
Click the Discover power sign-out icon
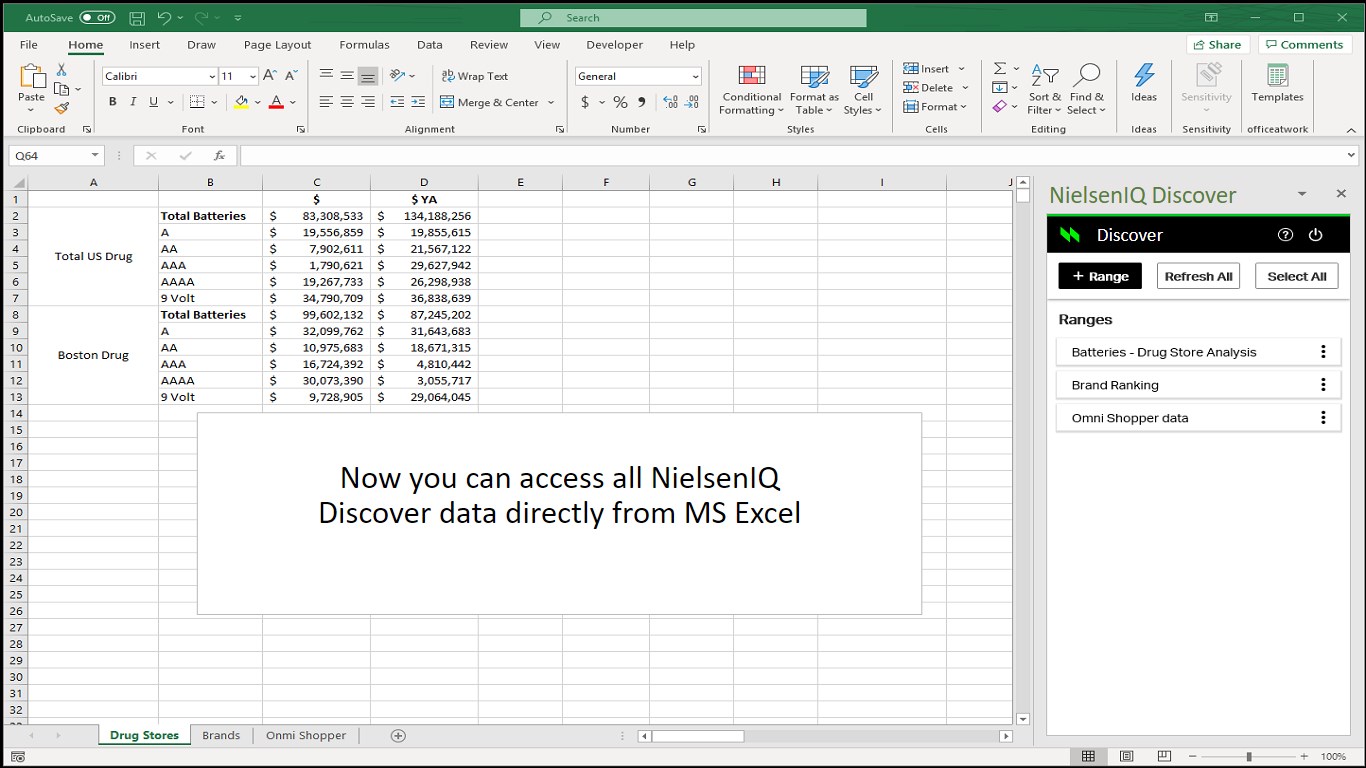[1316, 235]
